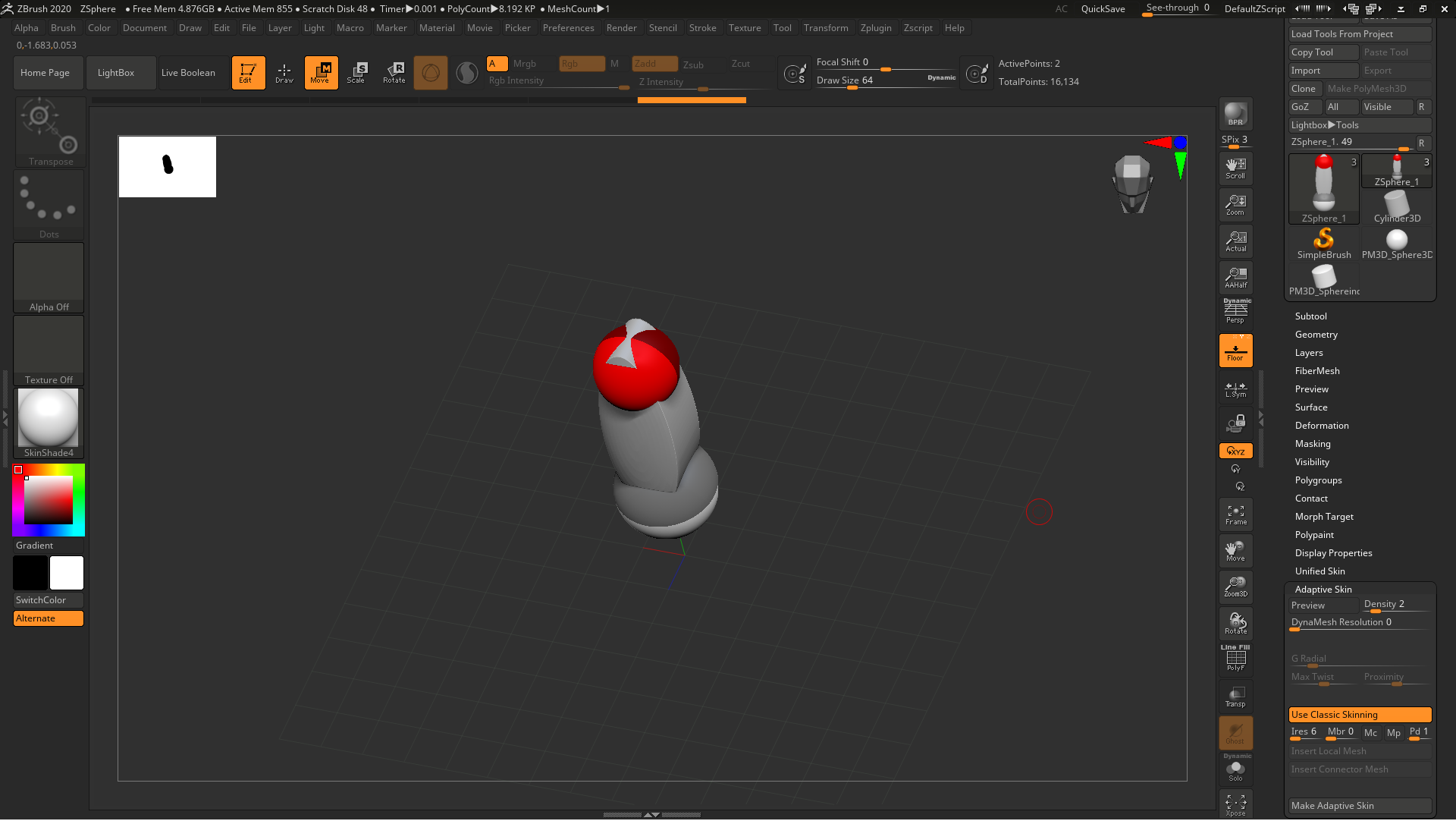Open the Zplugin menu
This screenshot has height=821, width=1456.
tap(876, 28)
